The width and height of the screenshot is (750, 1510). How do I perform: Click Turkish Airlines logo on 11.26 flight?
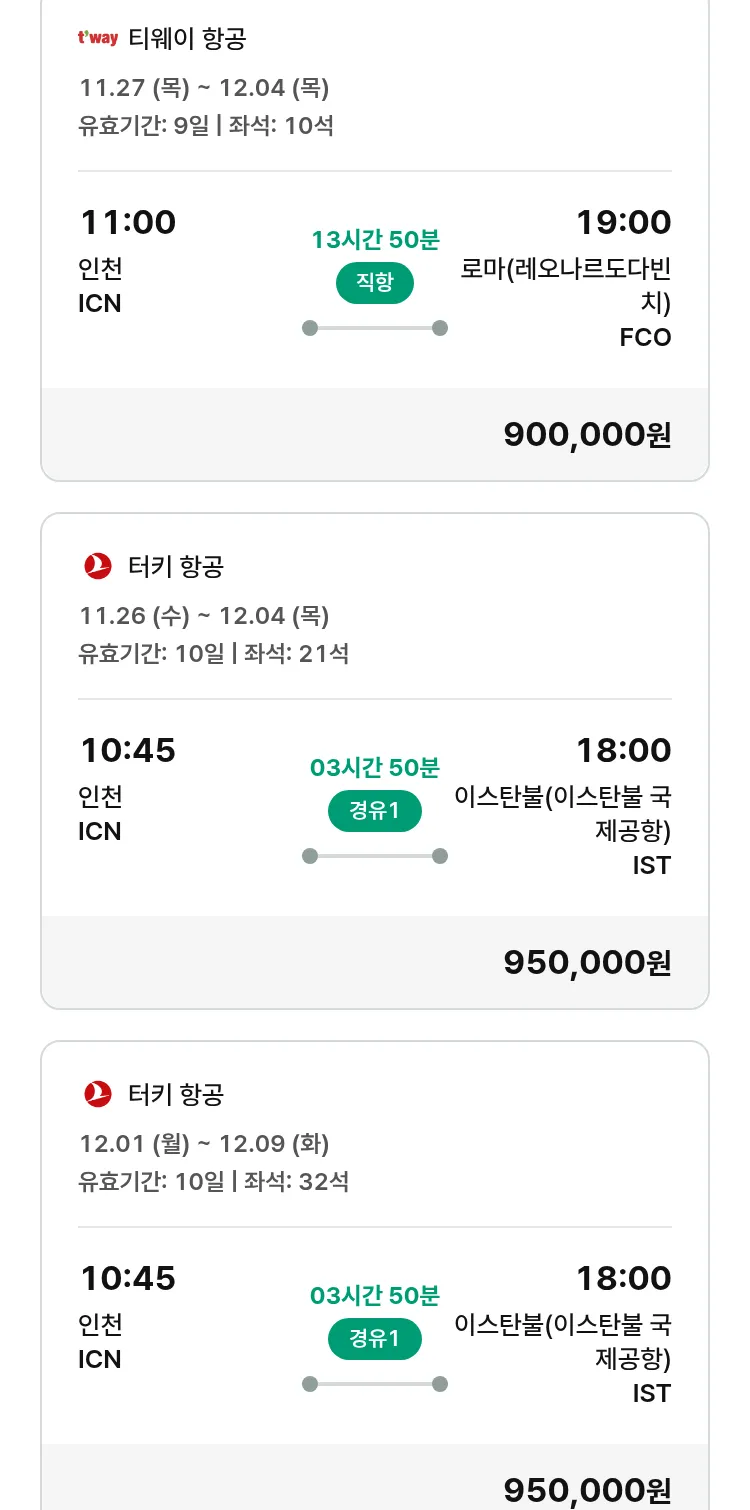(x=98, y=566)
